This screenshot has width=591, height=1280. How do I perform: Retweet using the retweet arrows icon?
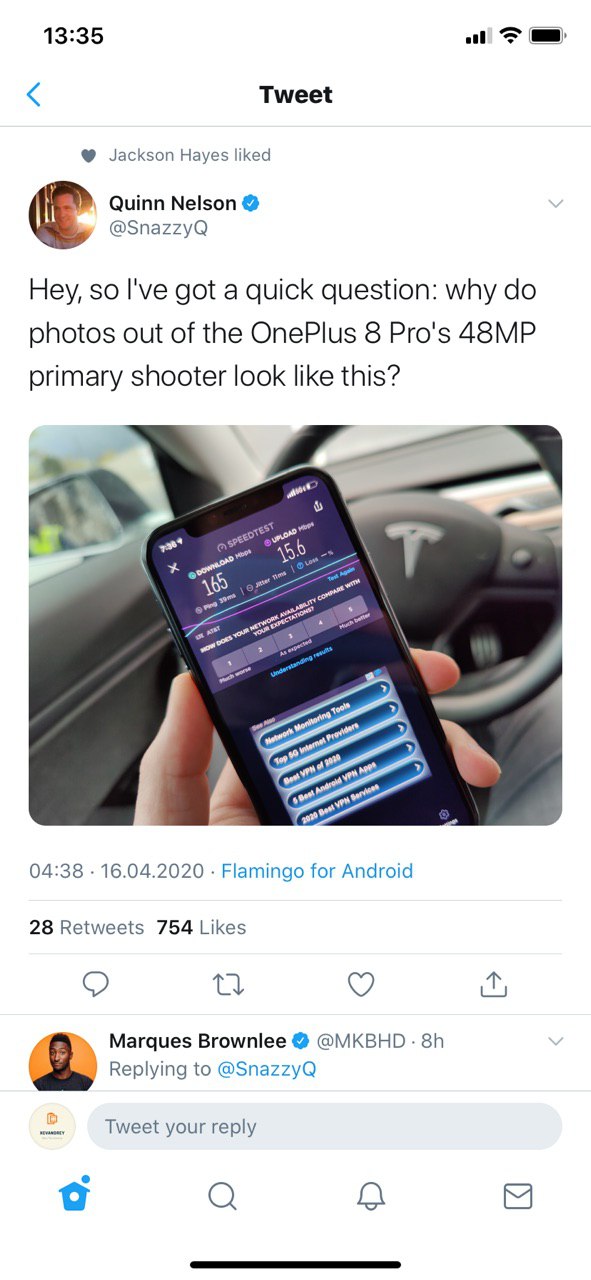click(228, 985)
